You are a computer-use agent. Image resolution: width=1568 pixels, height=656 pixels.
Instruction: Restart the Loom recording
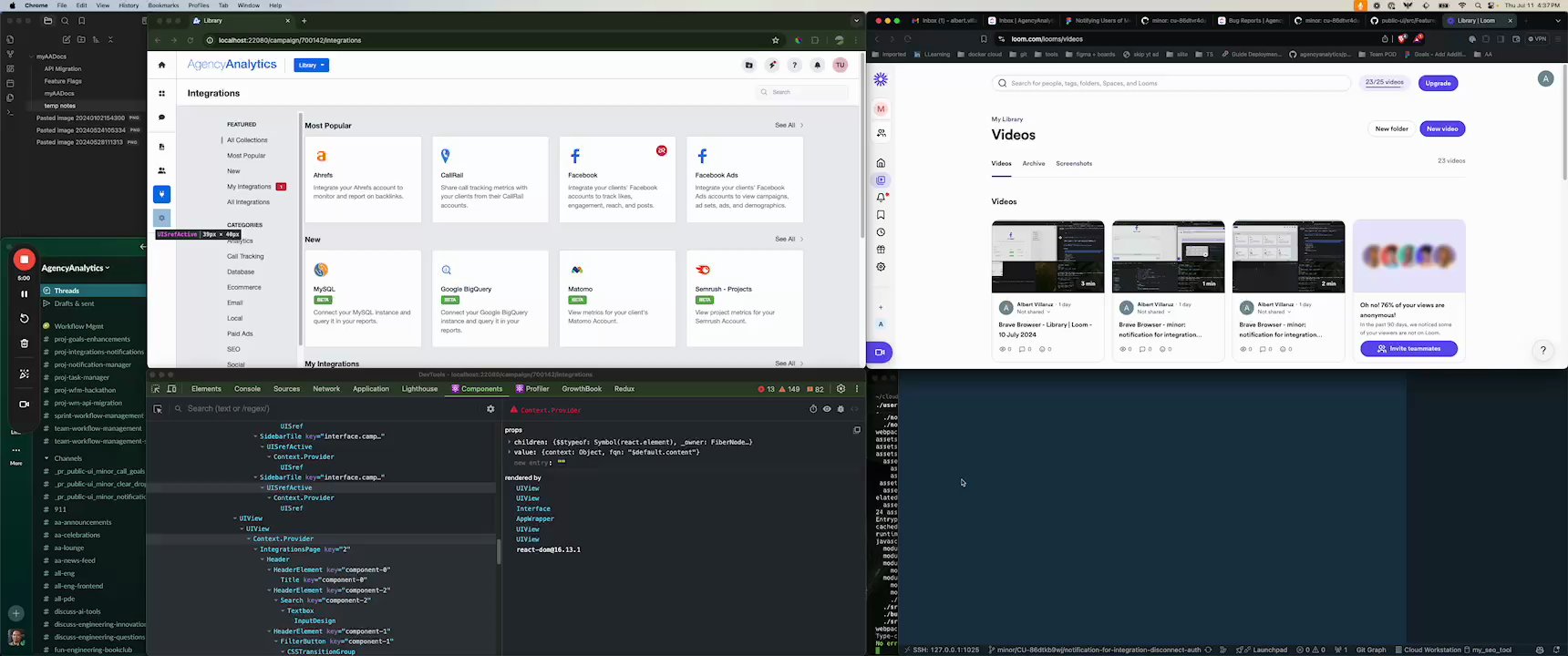25,319
